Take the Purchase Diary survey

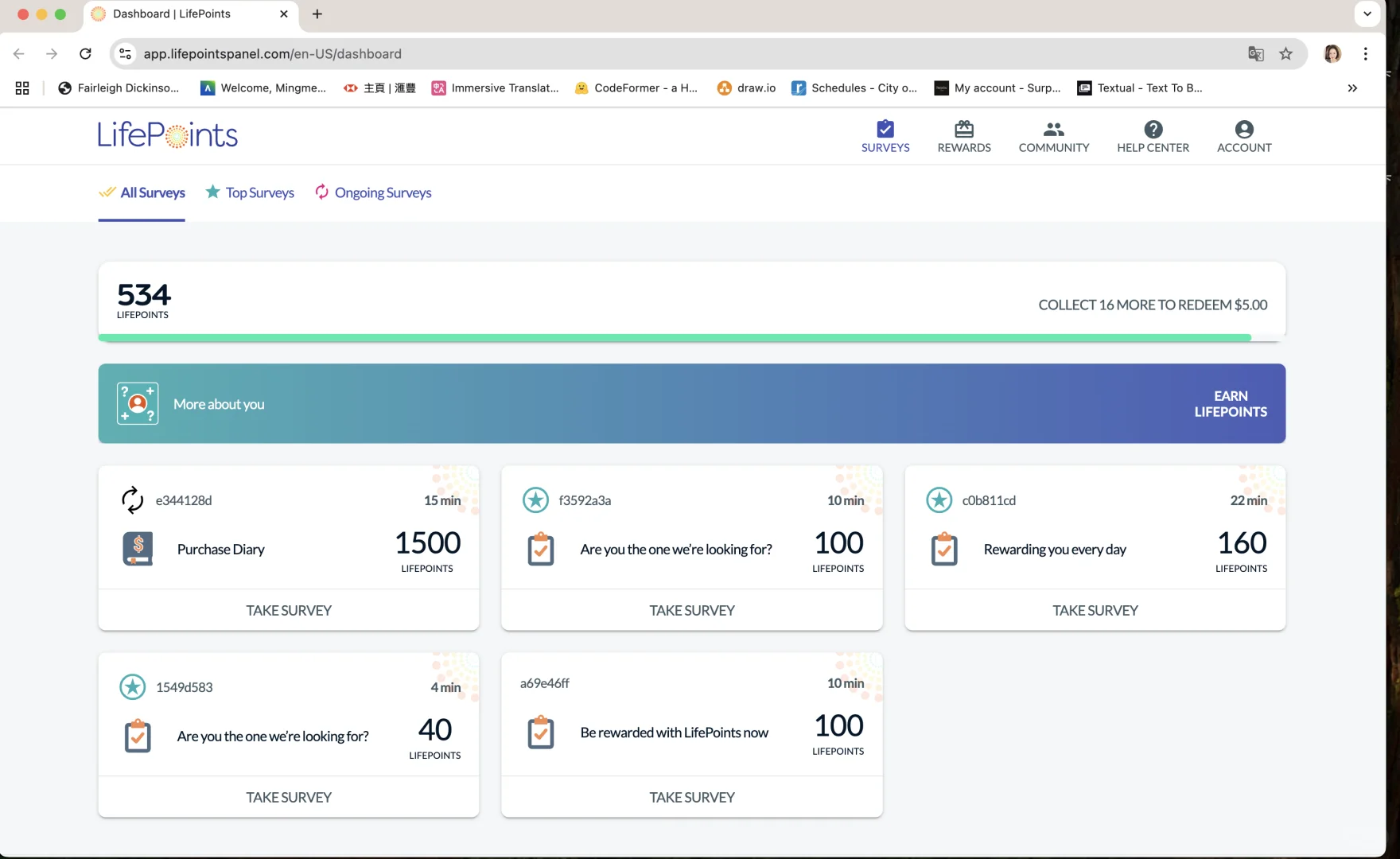[x=289, y=610]
